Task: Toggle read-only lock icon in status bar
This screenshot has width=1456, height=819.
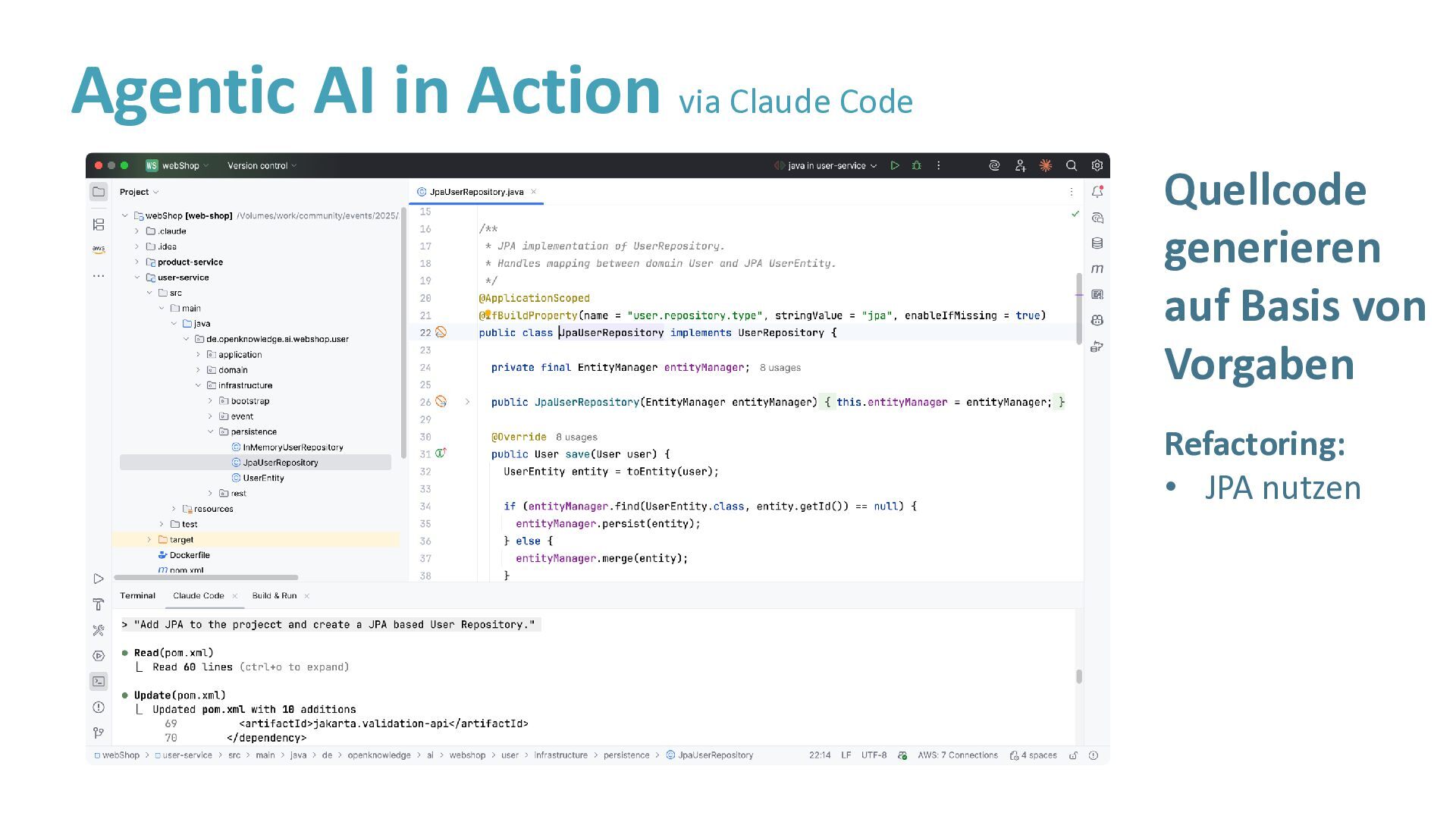Action: pyautogui.click(x=1073, y=755)
